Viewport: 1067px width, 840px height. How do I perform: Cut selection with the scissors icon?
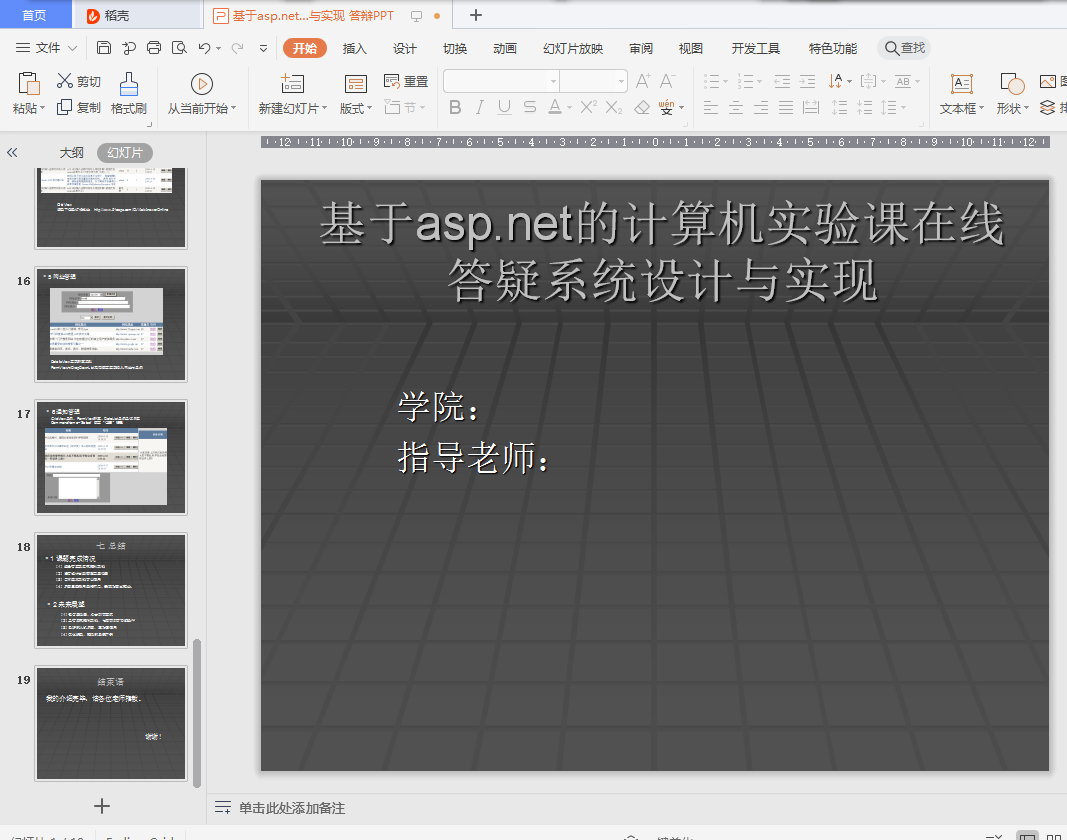pyautogui.click(x=65, y=81)
